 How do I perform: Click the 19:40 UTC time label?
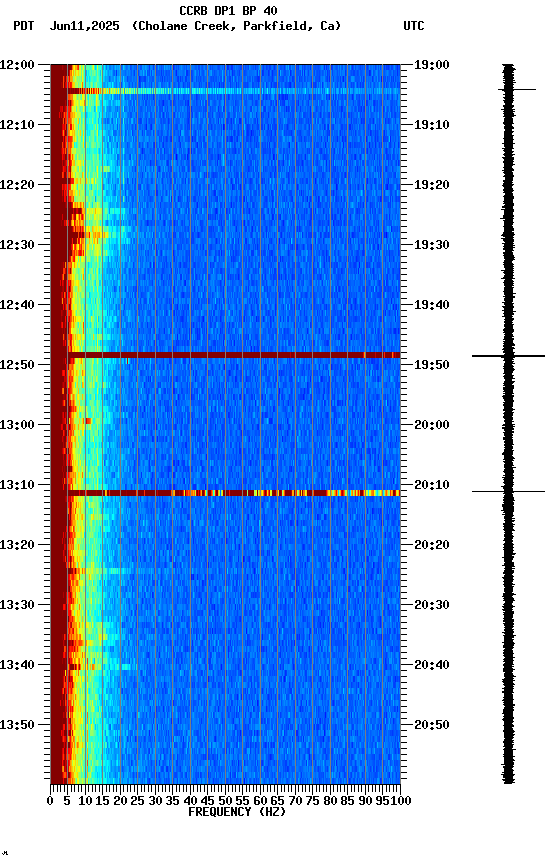[432, 305]
